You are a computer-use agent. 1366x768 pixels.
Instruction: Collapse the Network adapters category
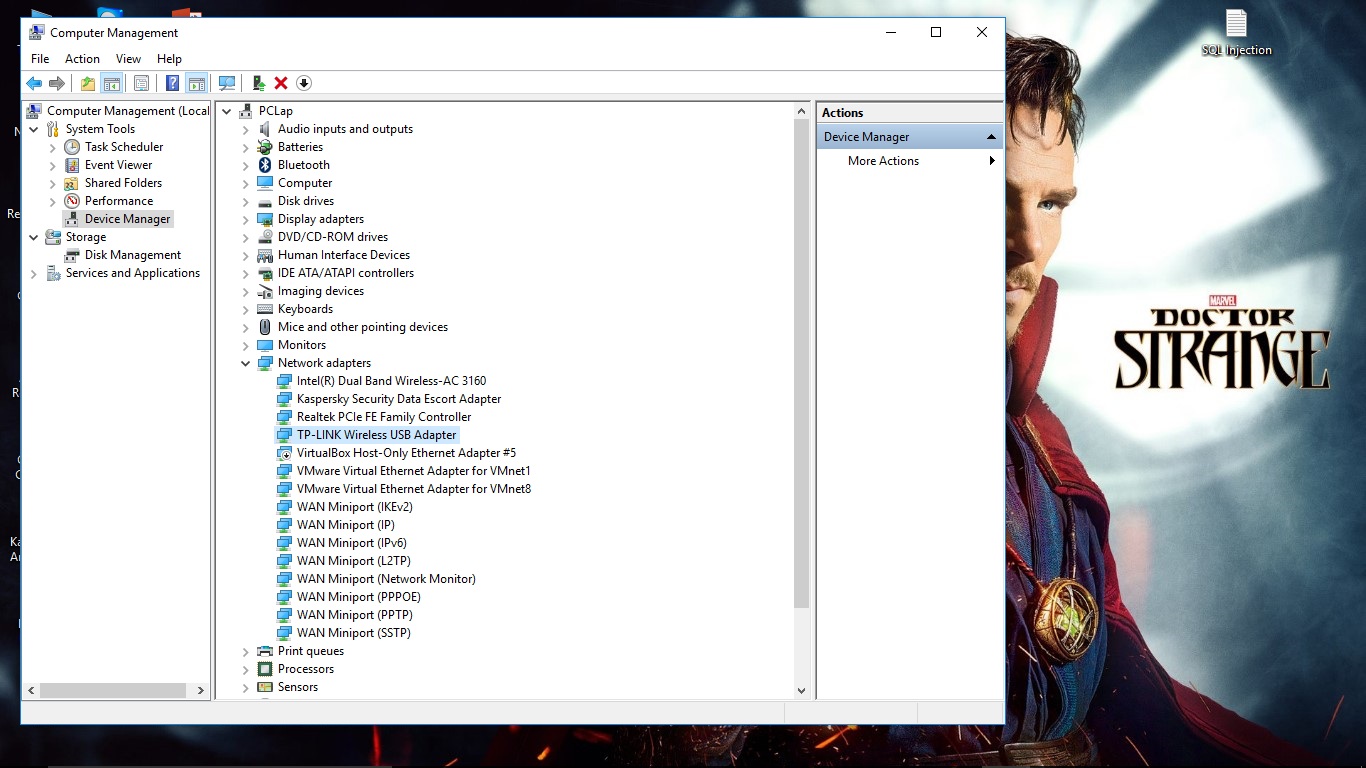(x=246, y=364)
